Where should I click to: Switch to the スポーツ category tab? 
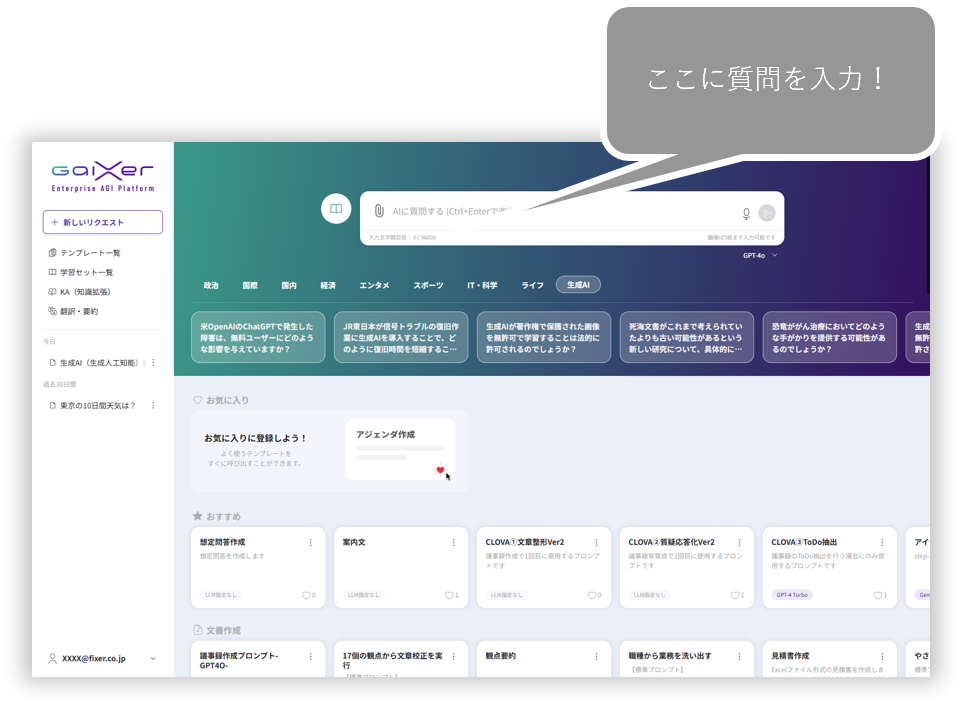428,285
